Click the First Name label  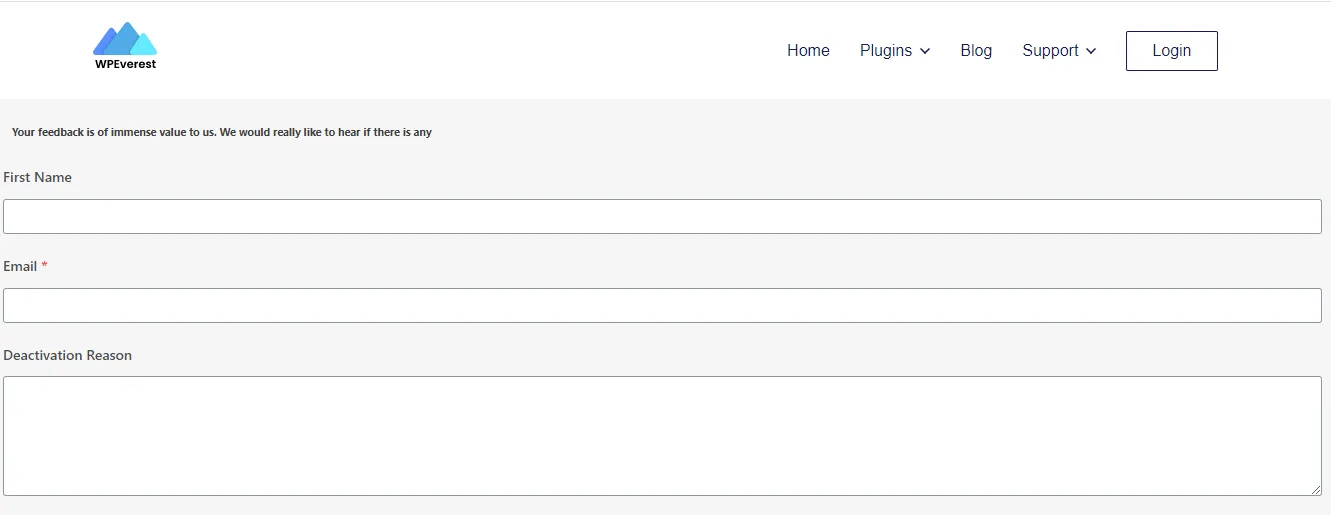37,177
